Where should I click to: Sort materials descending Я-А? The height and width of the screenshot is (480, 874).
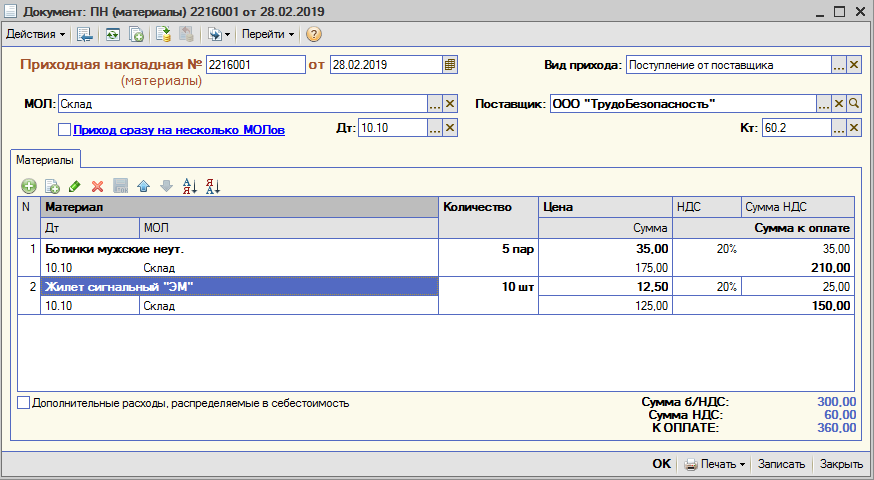coord(212,186)
